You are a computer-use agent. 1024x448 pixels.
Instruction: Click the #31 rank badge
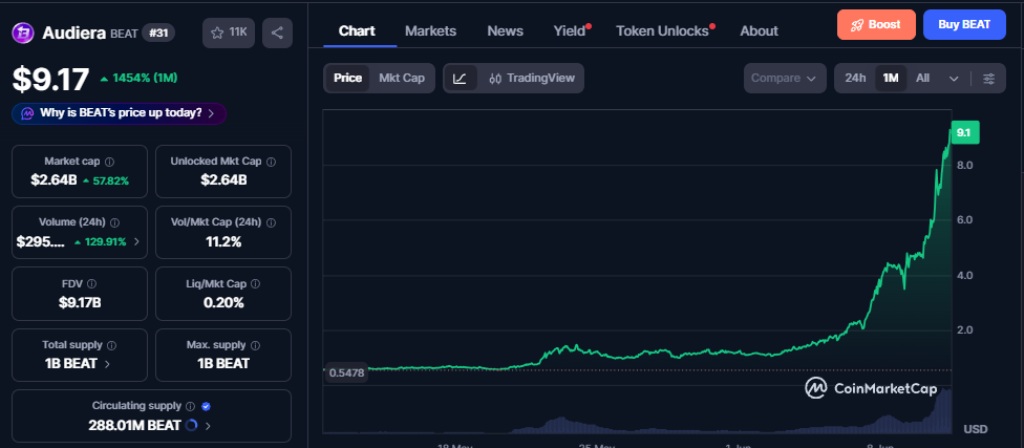click(x=158, y=33)
